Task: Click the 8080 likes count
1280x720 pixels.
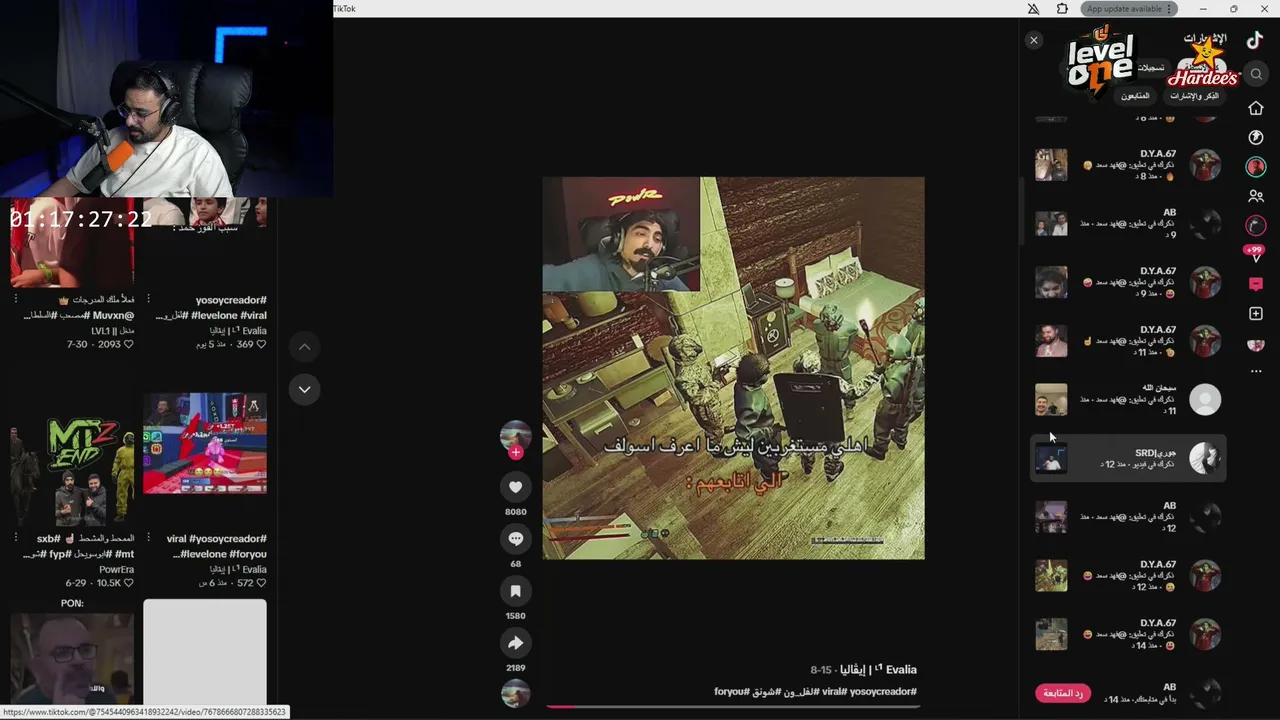Action: (x=515, y=512)
